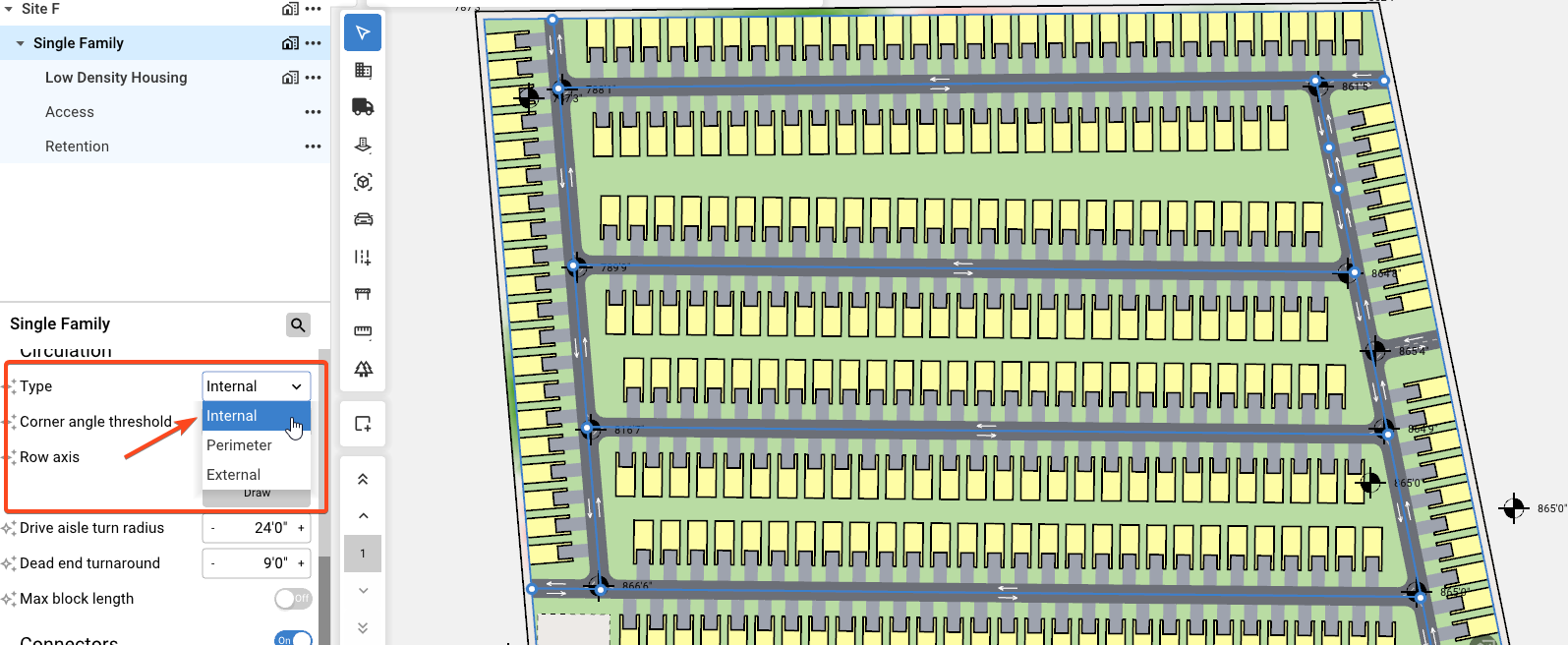1568x645 pixels.
Task: Choose Perimeter from the Type list
Action: (x=239, y=445)
